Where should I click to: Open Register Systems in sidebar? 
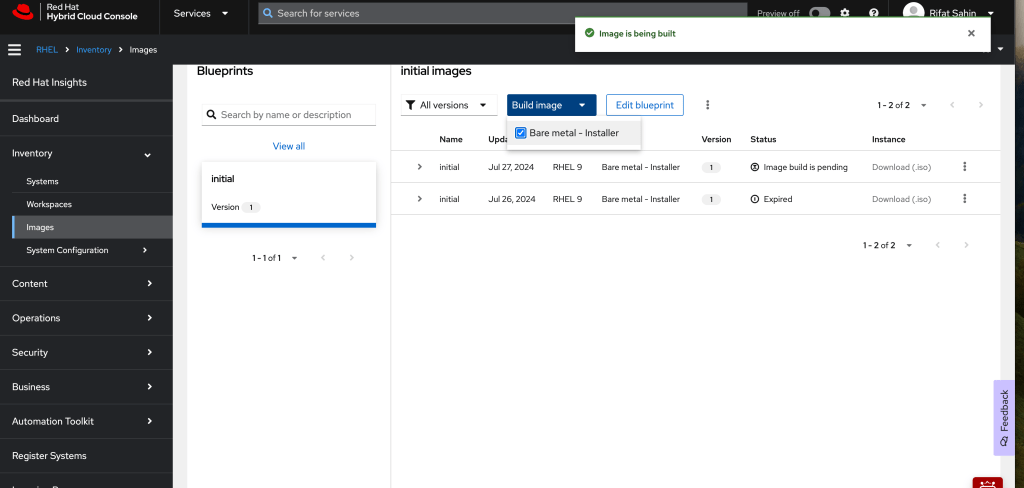(86, 456)
